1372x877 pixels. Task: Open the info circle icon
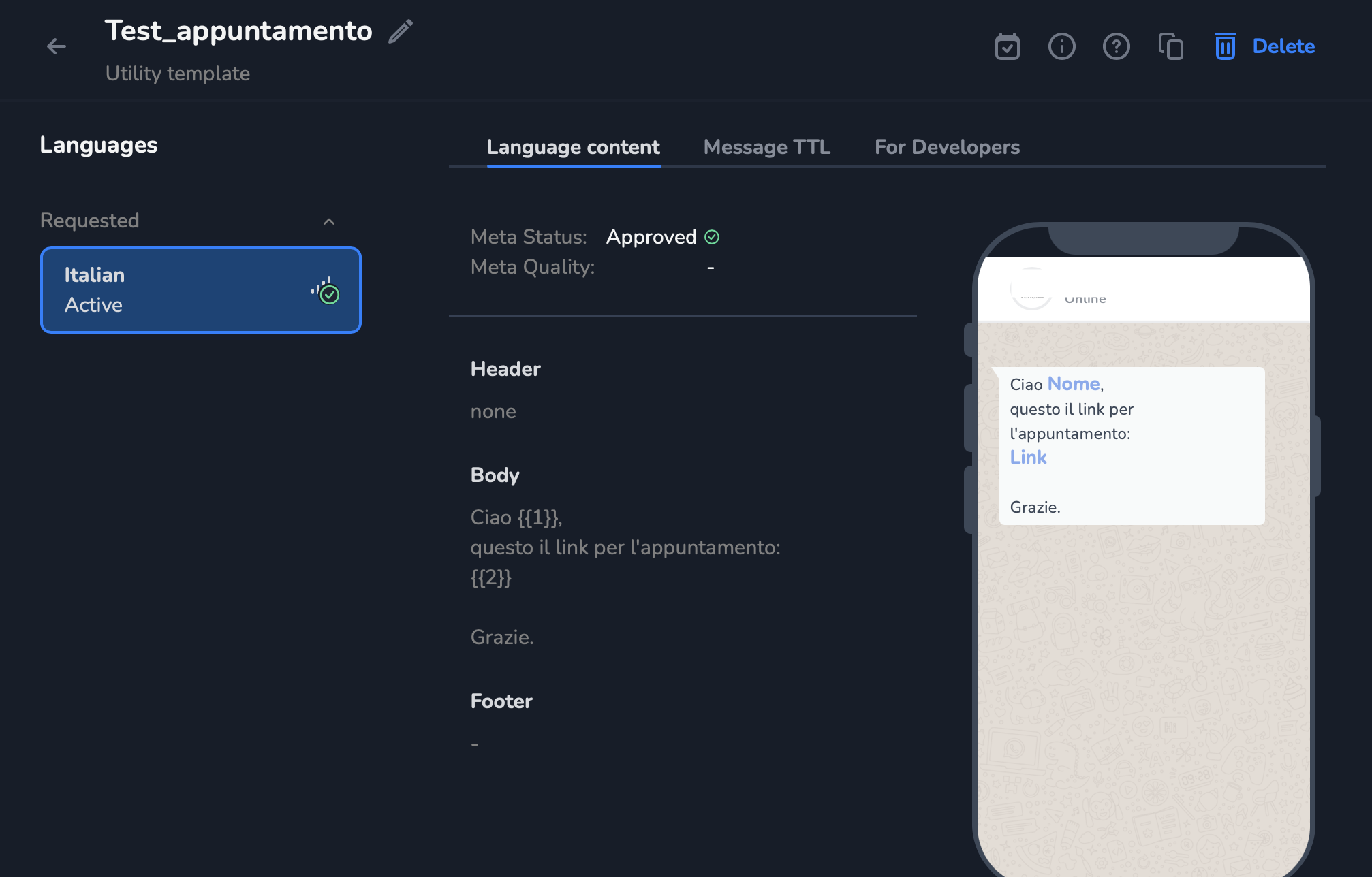pyautogui.click(x=1061, y=46)
